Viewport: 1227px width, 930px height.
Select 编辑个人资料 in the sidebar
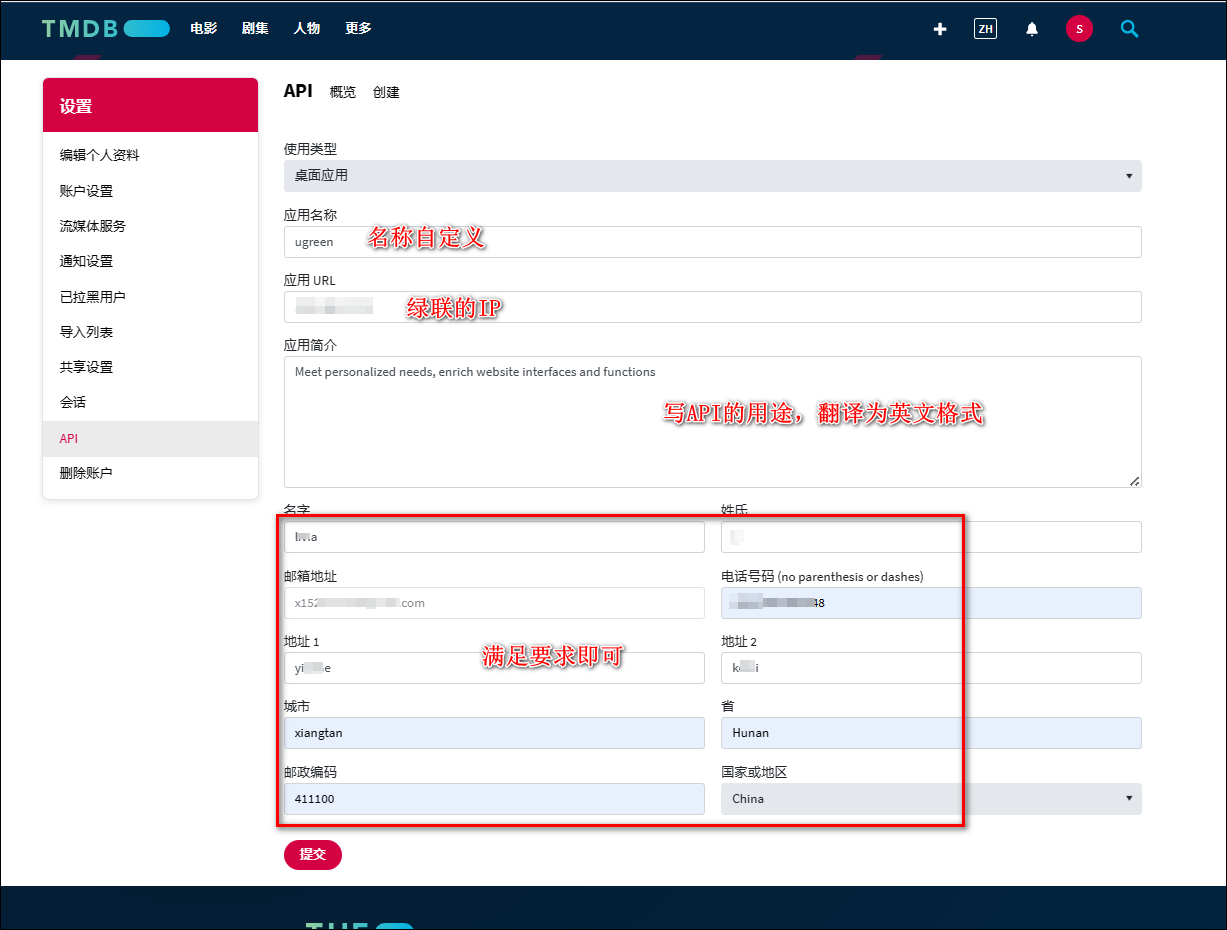[x=99, y=156]
